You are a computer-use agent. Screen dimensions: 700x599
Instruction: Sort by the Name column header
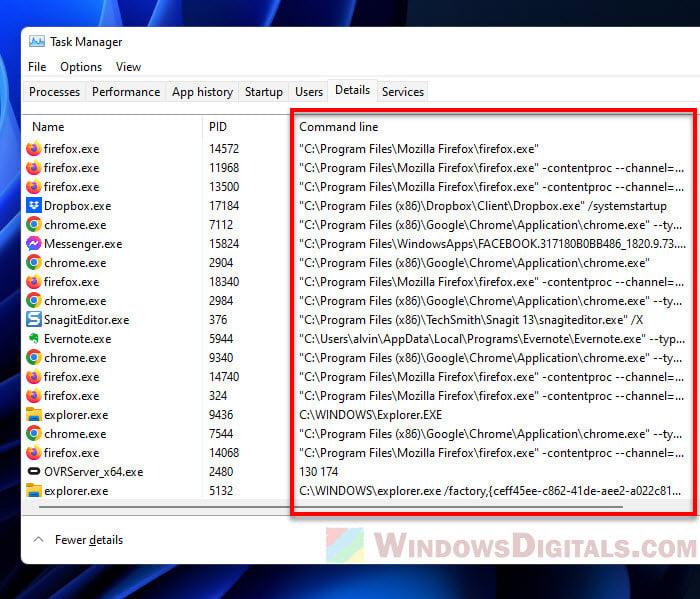click(x=48, y=127)
